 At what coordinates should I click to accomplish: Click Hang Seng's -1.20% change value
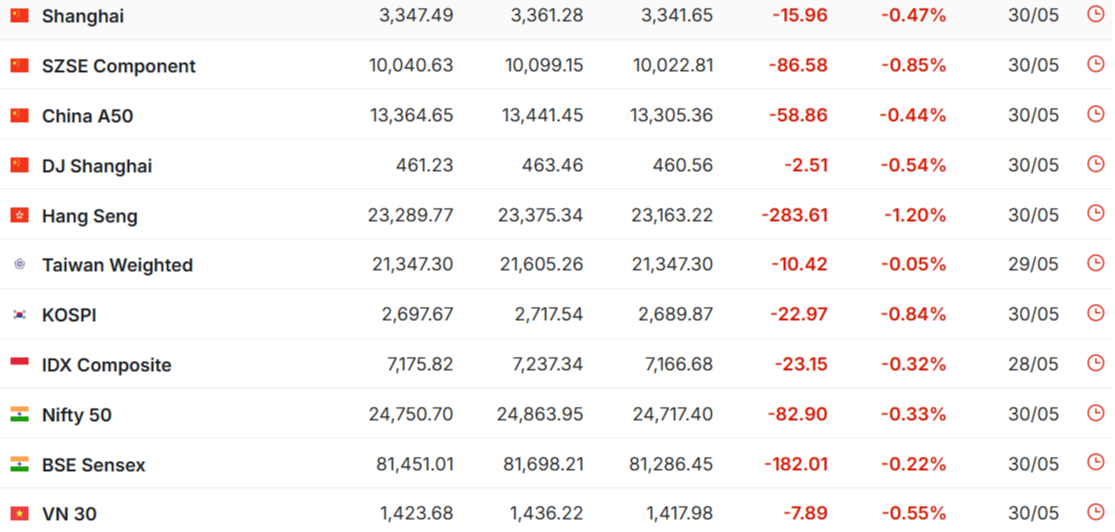tap(915, 215)
